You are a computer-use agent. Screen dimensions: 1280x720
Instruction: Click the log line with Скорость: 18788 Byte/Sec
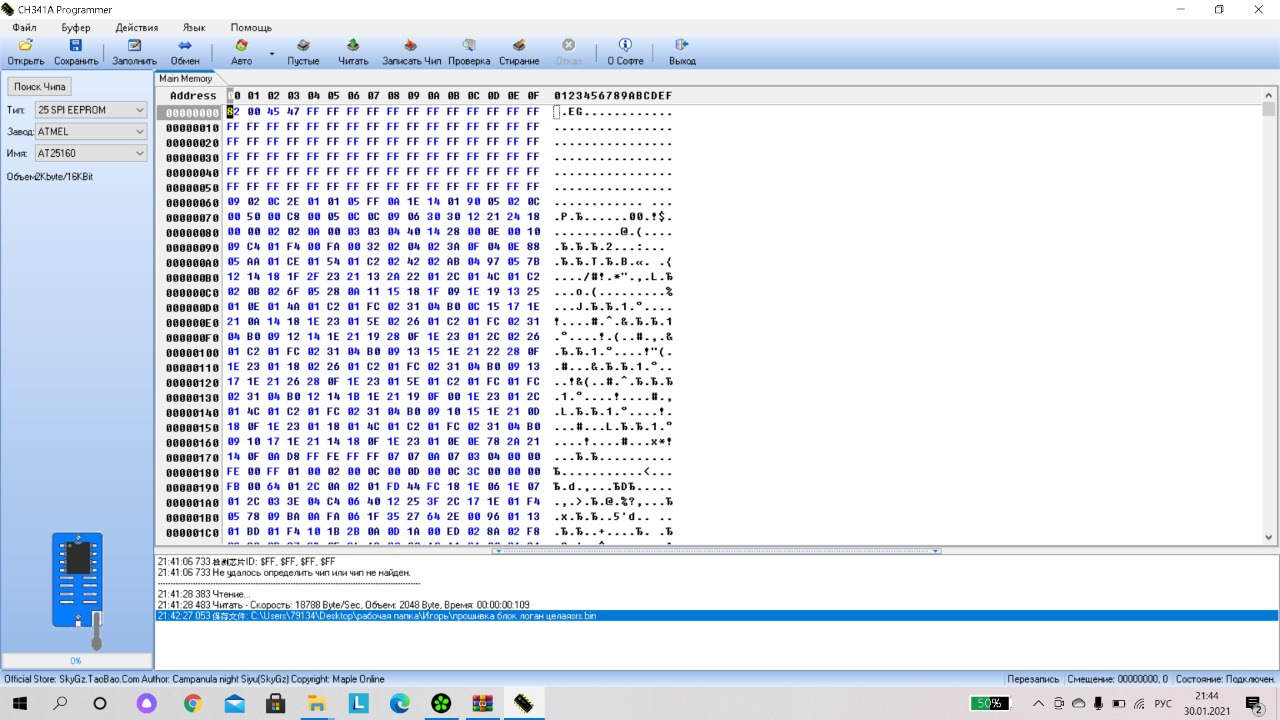pos(343,605)
